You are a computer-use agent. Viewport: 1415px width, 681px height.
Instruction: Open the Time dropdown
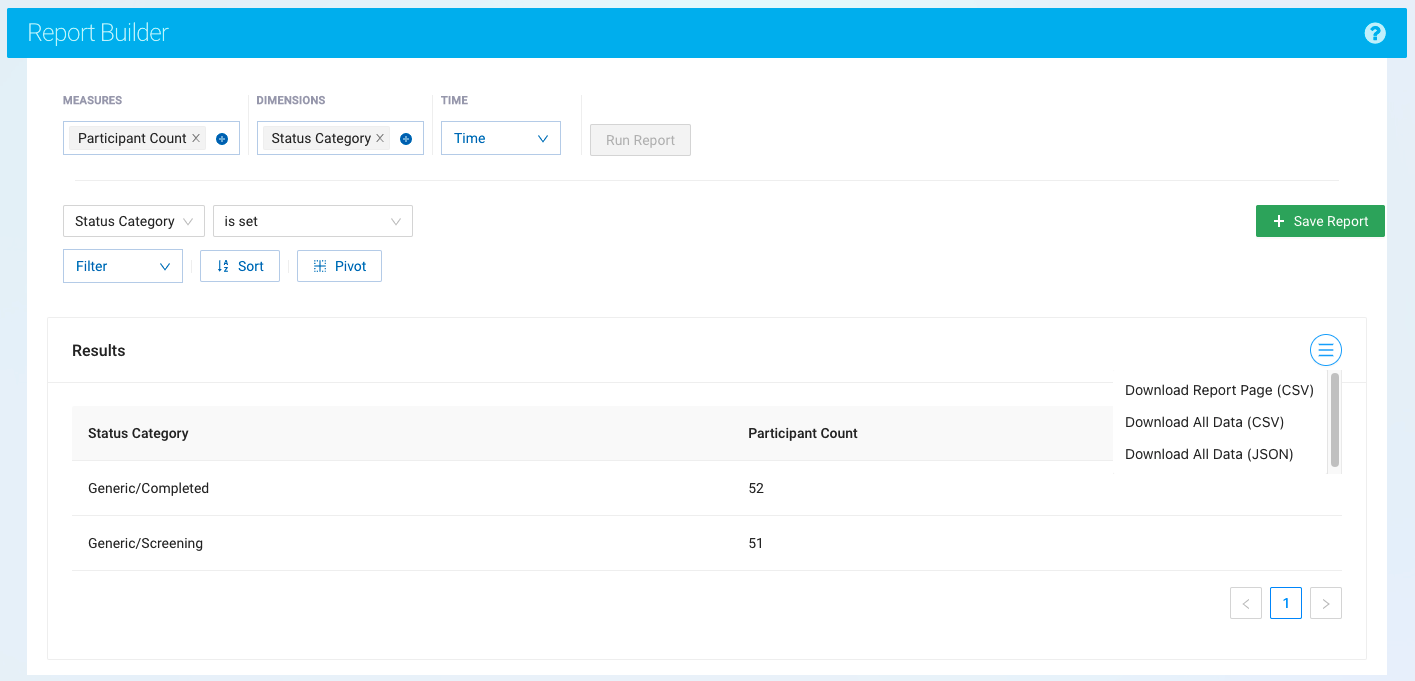coord(500,138)
